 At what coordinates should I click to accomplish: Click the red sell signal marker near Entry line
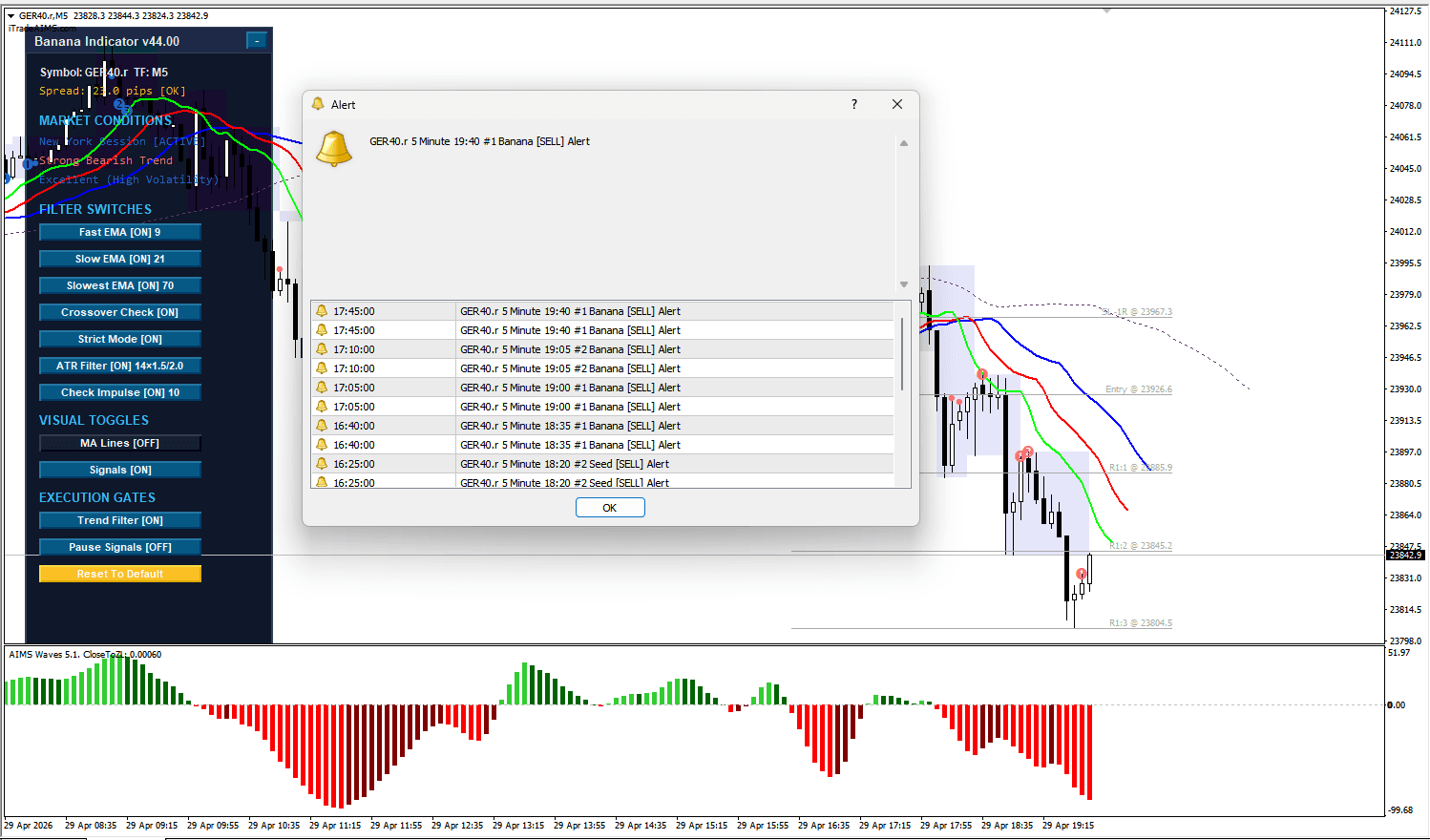coord(982,374)
